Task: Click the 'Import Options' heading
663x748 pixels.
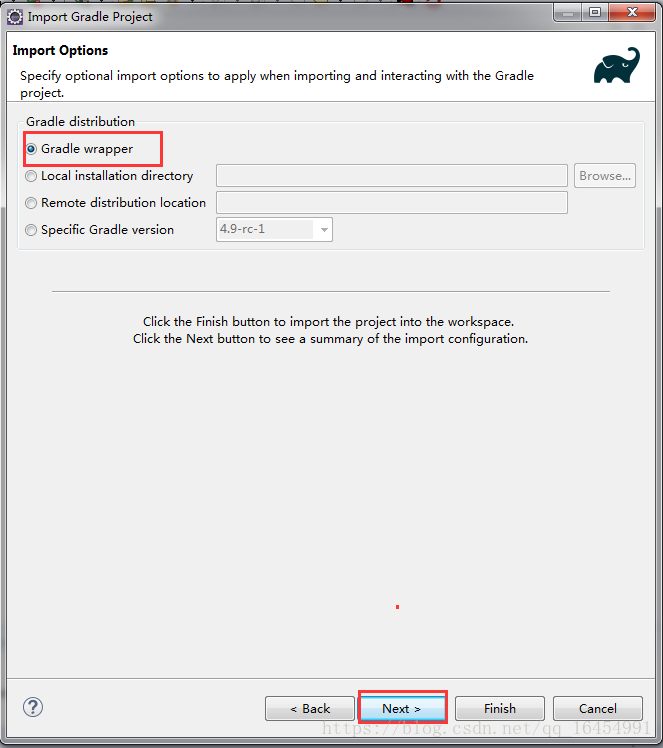Action: click(x=60, y=51)
